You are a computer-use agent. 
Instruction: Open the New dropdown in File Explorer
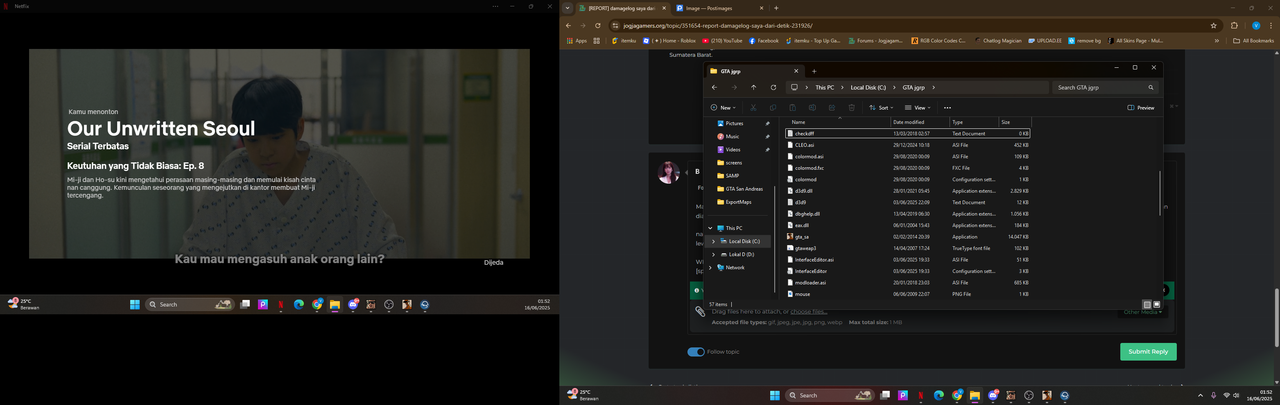coord(723,107)
